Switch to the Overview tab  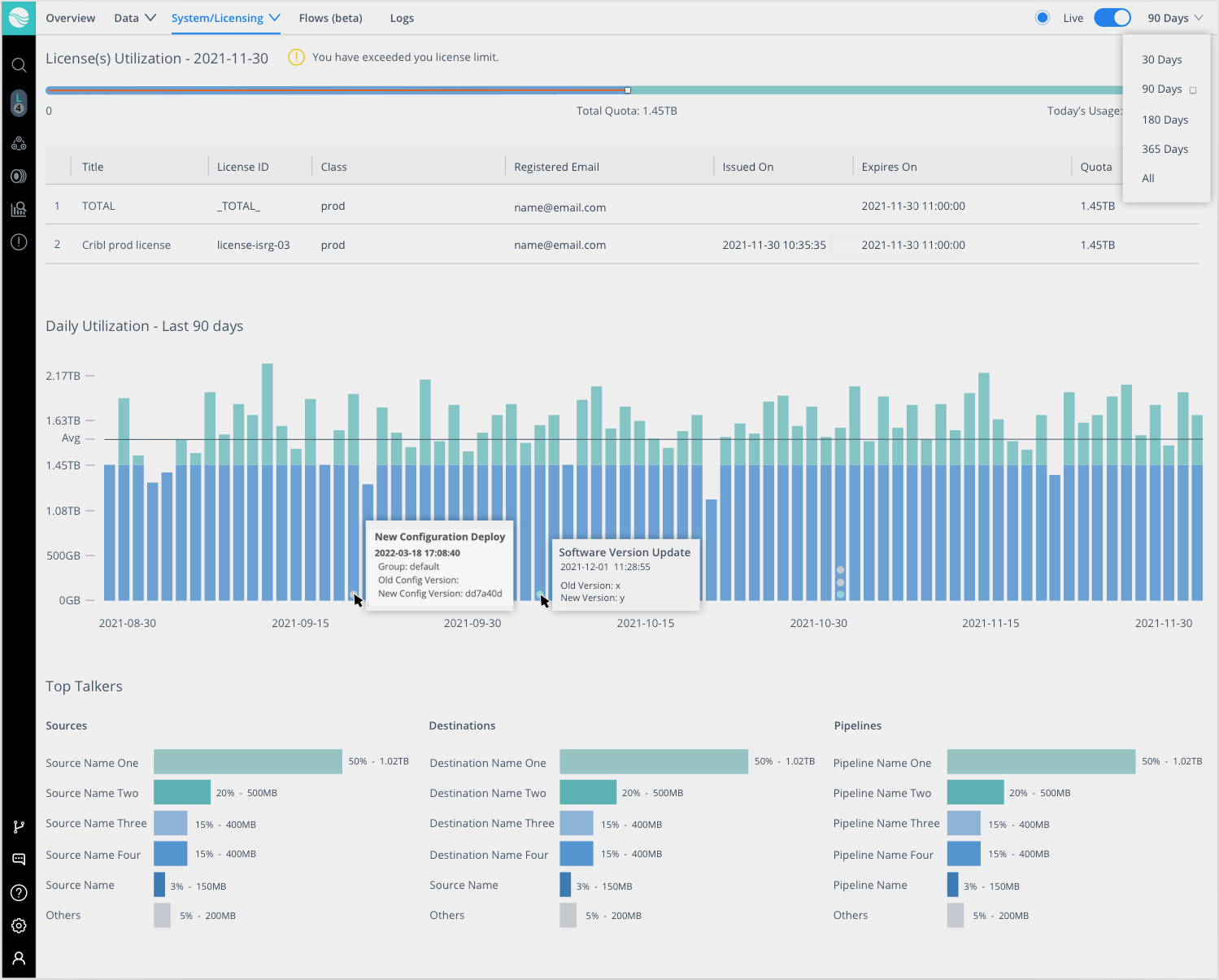point(70,17)
